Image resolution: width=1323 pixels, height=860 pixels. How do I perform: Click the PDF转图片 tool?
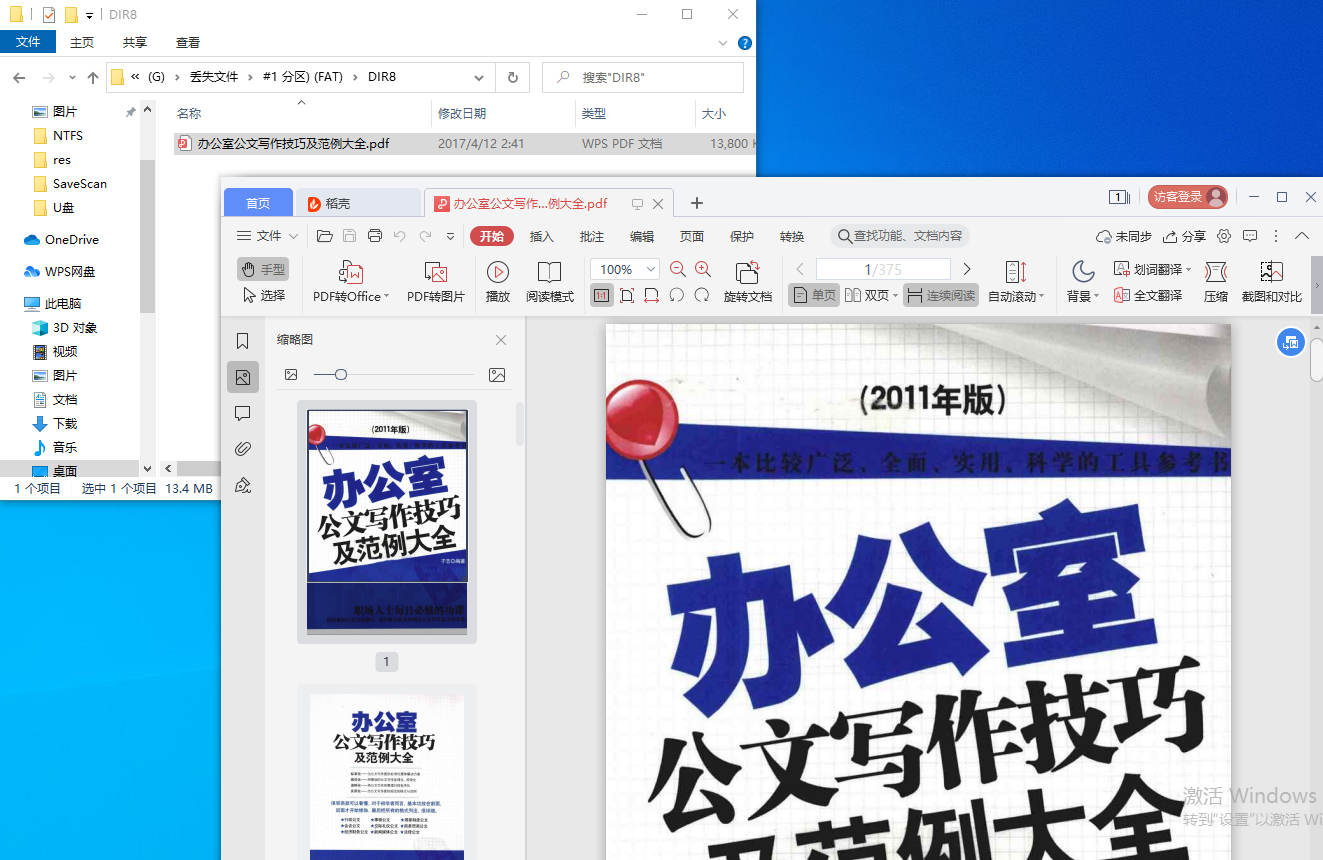tap(436, 281)
